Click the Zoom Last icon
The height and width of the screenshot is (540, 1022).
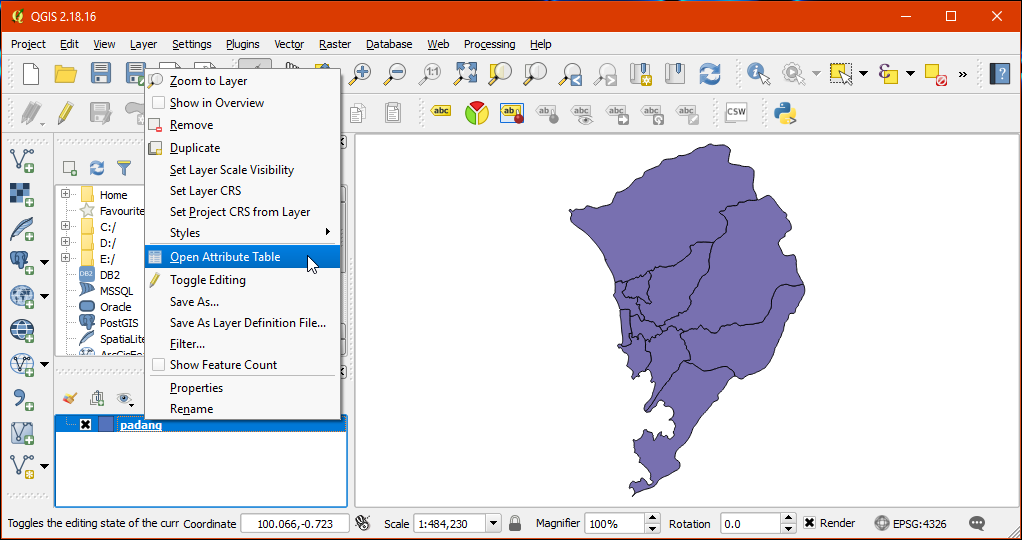pyautogui.click(x=572, y=73)
